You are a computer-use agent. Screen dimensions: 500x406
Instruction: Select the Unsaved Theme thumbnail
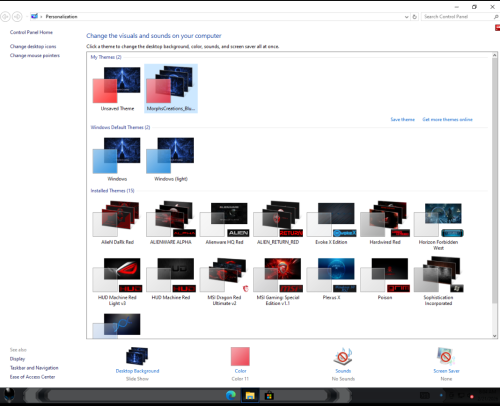pyautogui.click(x=117, y=88)
